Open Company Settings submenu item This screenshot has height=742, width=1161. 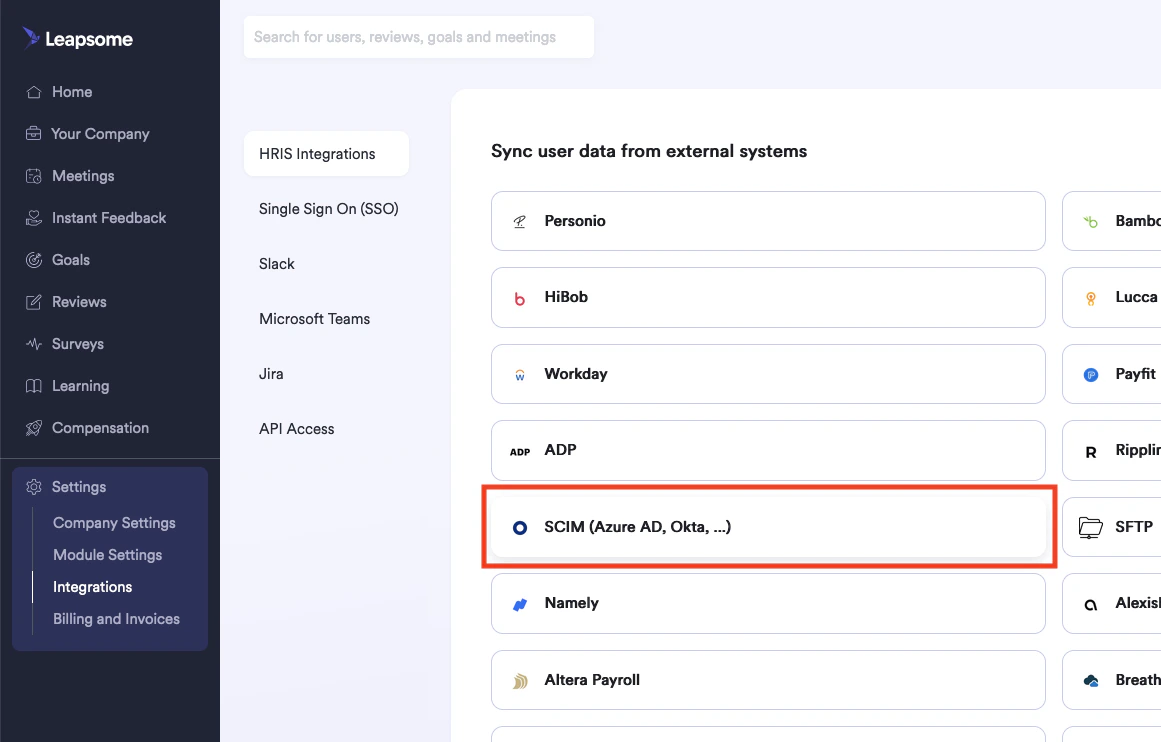(114, 523)
